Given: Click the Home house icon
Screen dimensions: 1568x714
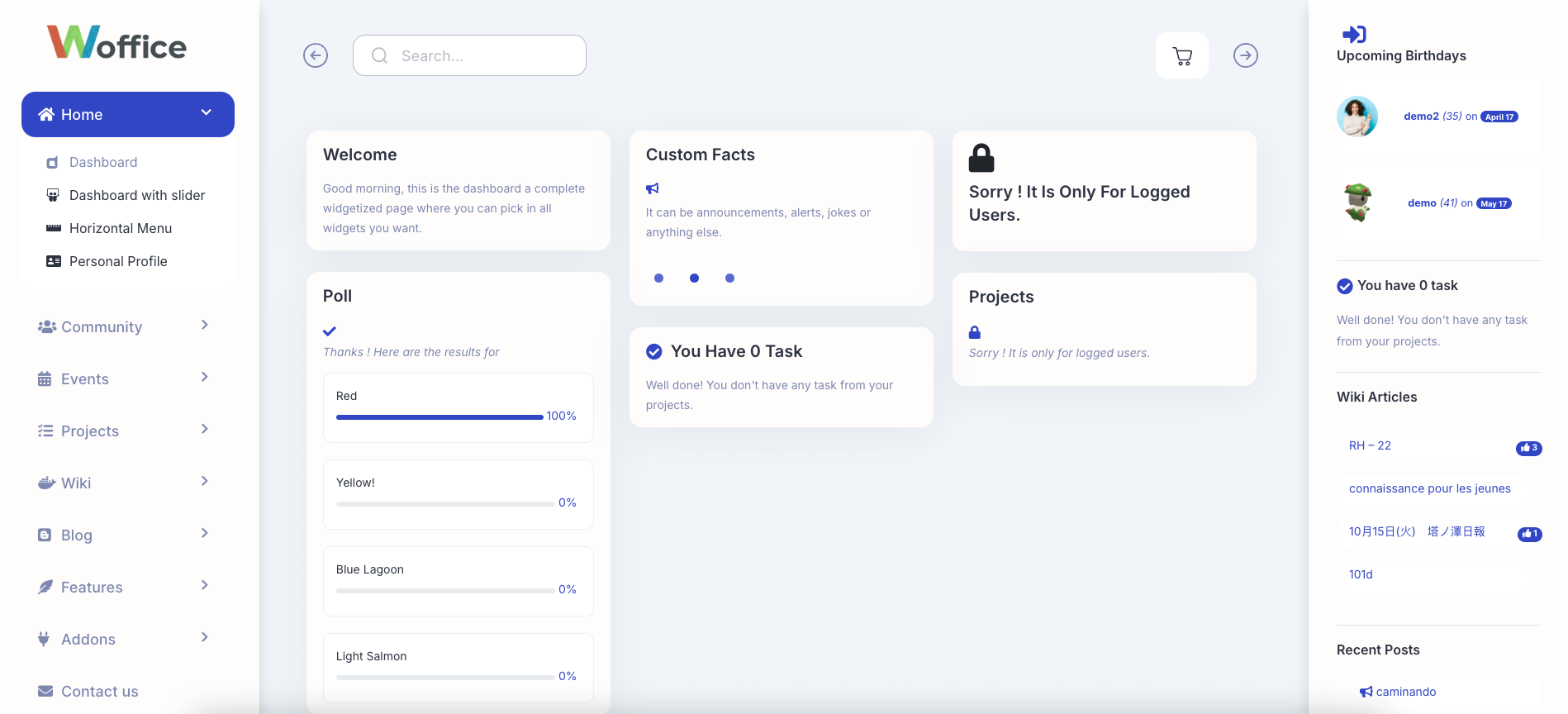Looking at the screenshot, I should (x=46, y=114).
